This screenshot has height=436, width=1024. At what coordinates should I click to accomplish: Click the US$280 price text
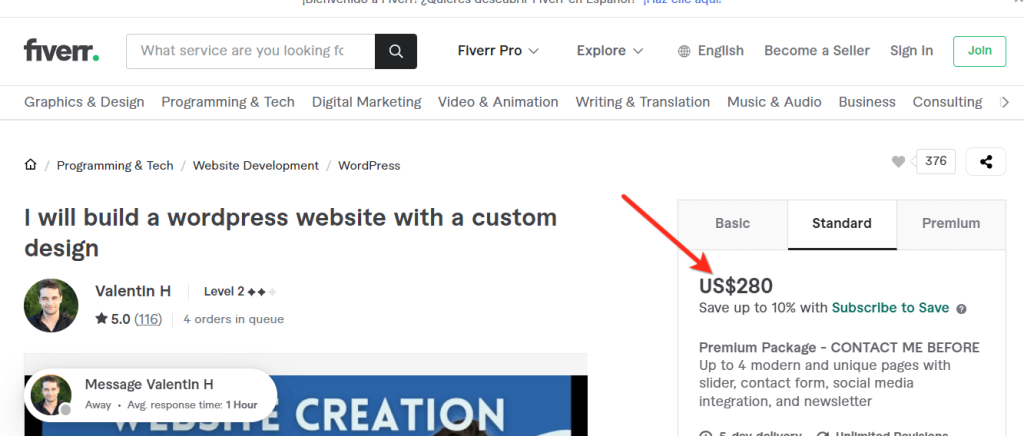tap(736, 286)
